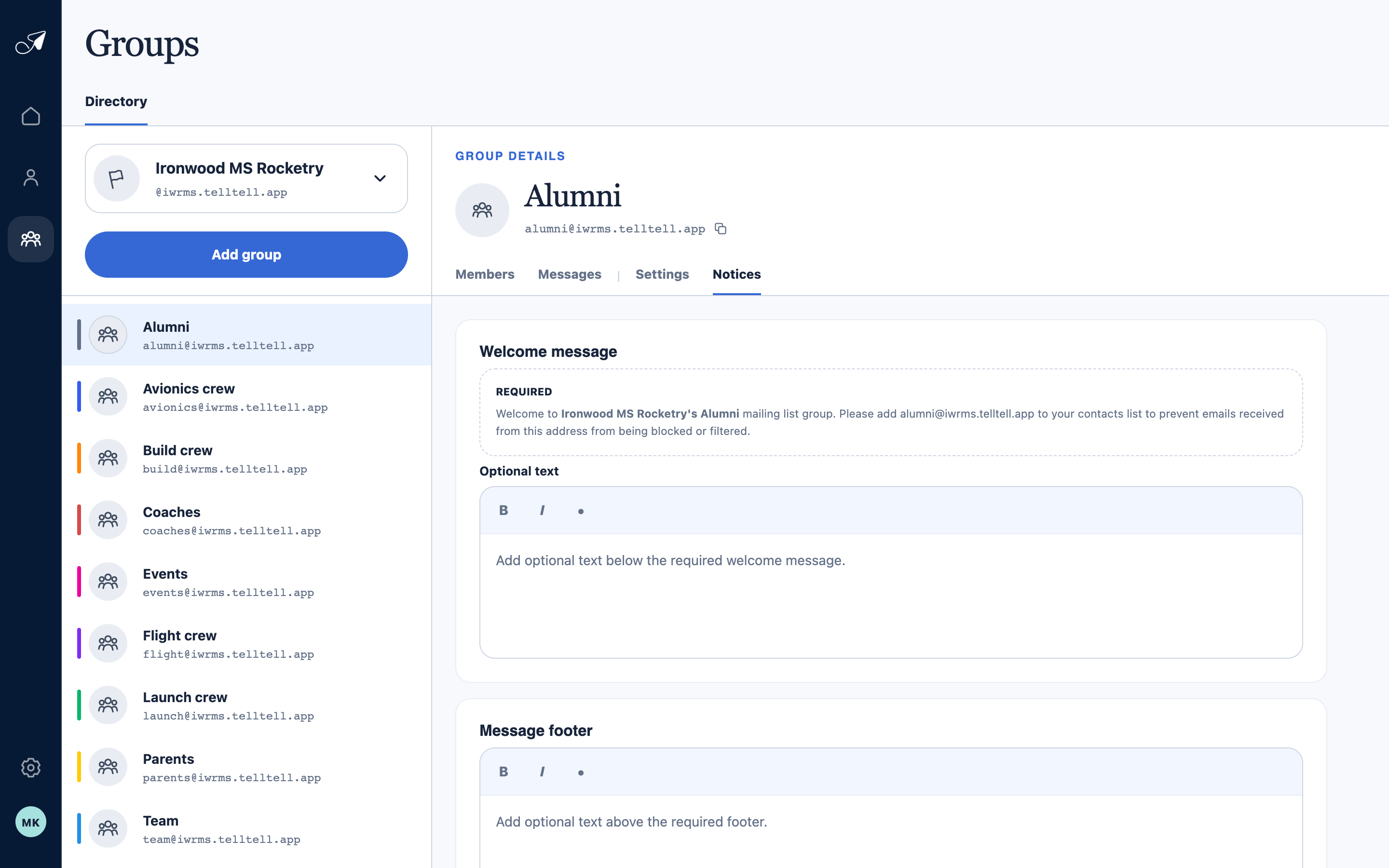Click the Team group icon

coord(108,828)
